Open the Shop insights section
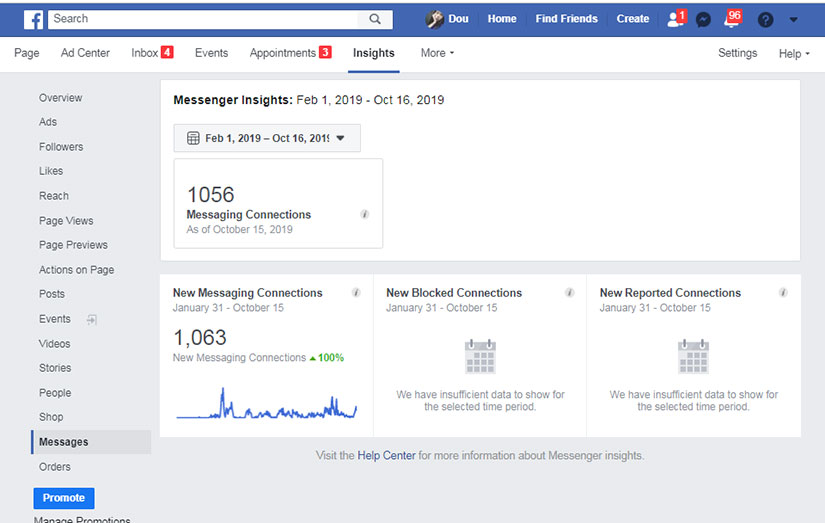The height and width of the screenshot is (523, 825). (x=51, y=417)
